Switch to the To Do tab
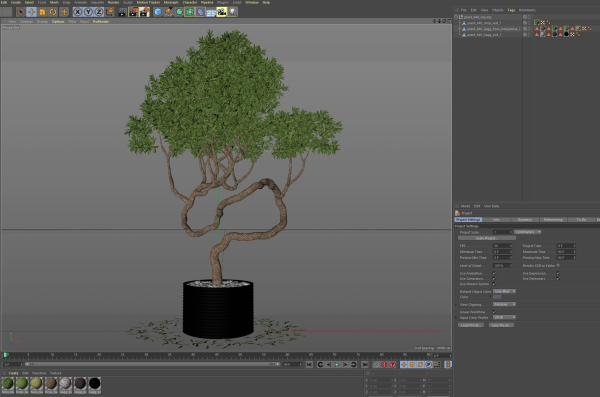Viewport: 600px width, 397px height. 582,220
